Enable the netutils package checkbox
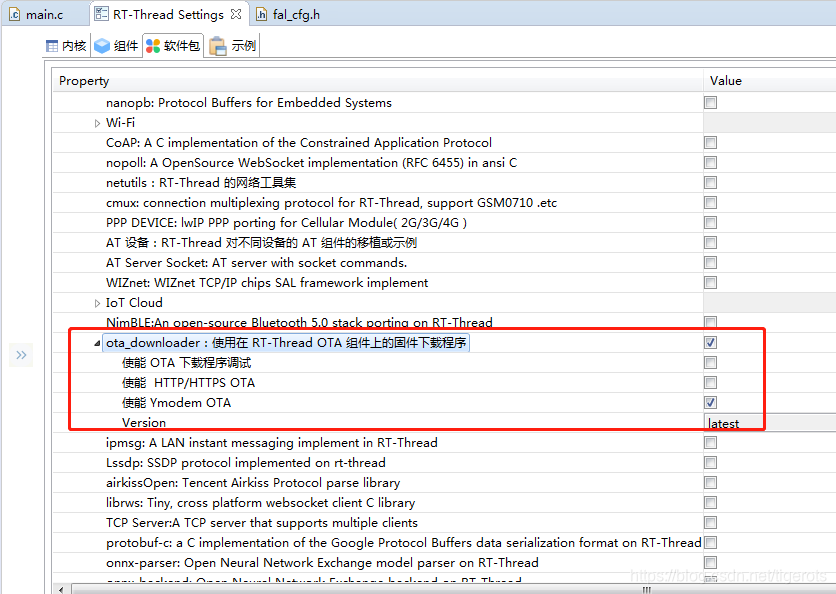The image size is (836, 594). tap(710, 182)
